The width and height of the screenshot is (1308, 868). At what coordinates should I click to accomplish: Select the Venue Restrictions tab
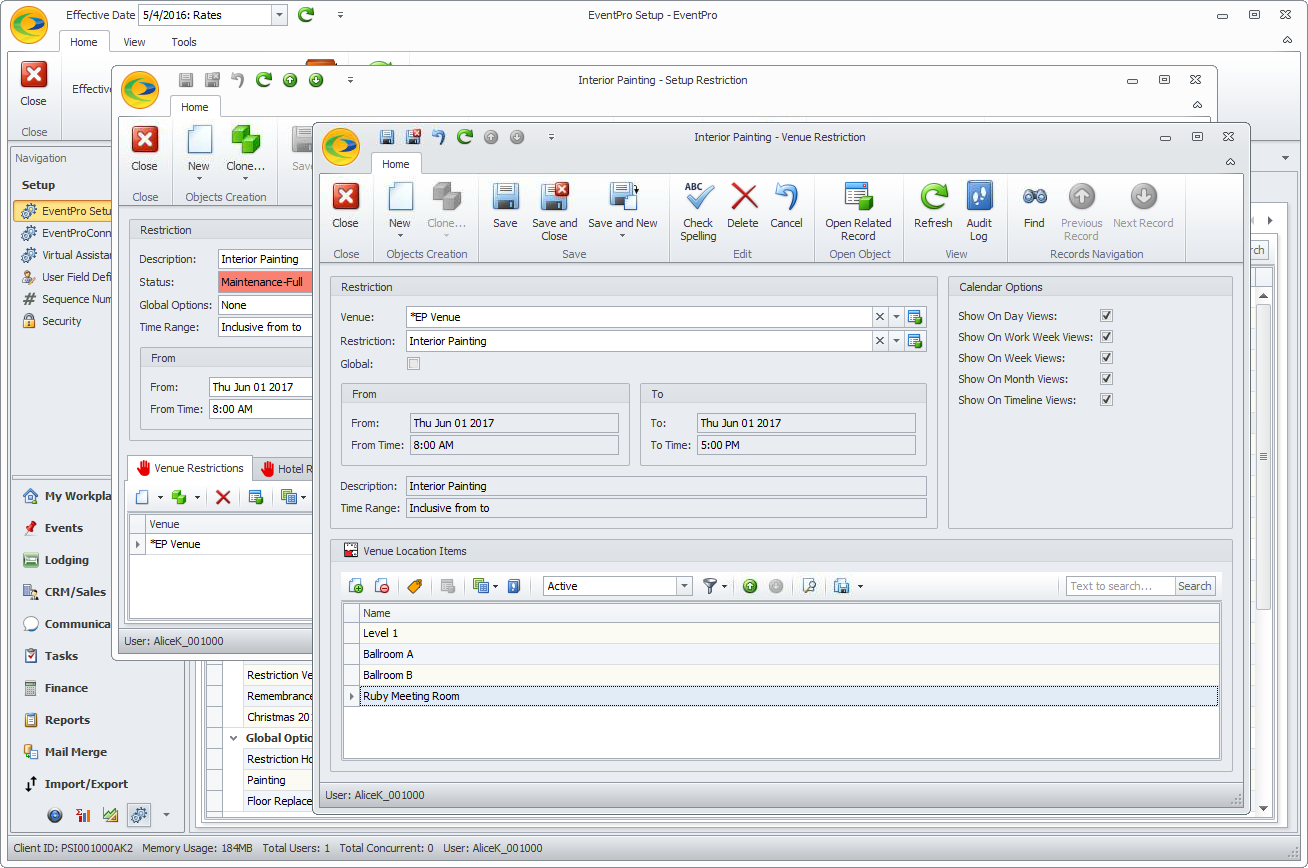(x=190, y=468)
